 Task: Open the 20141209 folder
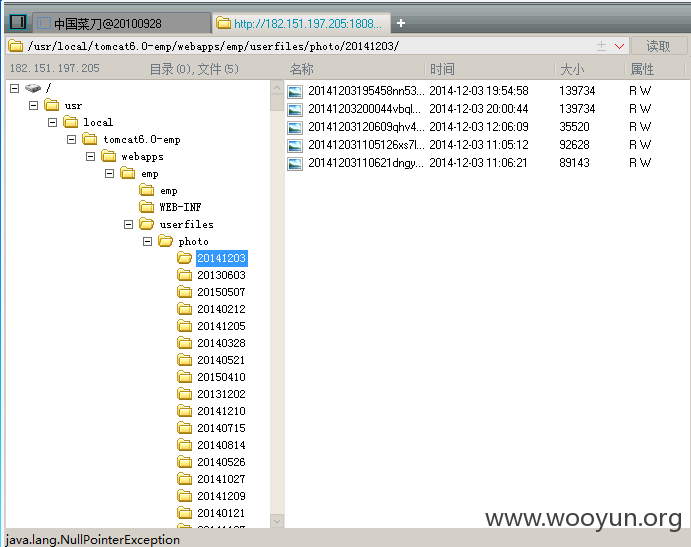221,496
